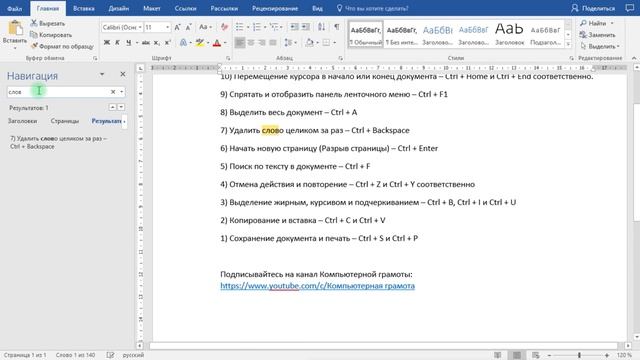The height and width of the screenshot is (360, 640).
Task: Click the yellow text highlight color button
Action: 200,42
